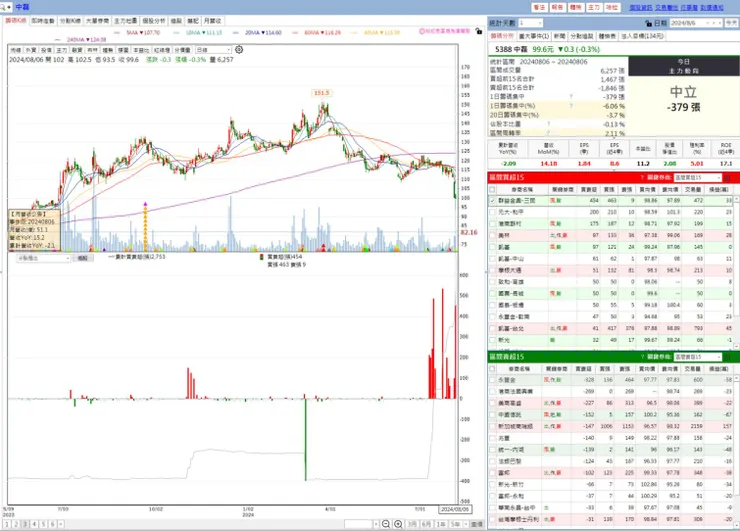Set chart range to 6月
This screenshot has width=740, height=531.
(427, 524)
